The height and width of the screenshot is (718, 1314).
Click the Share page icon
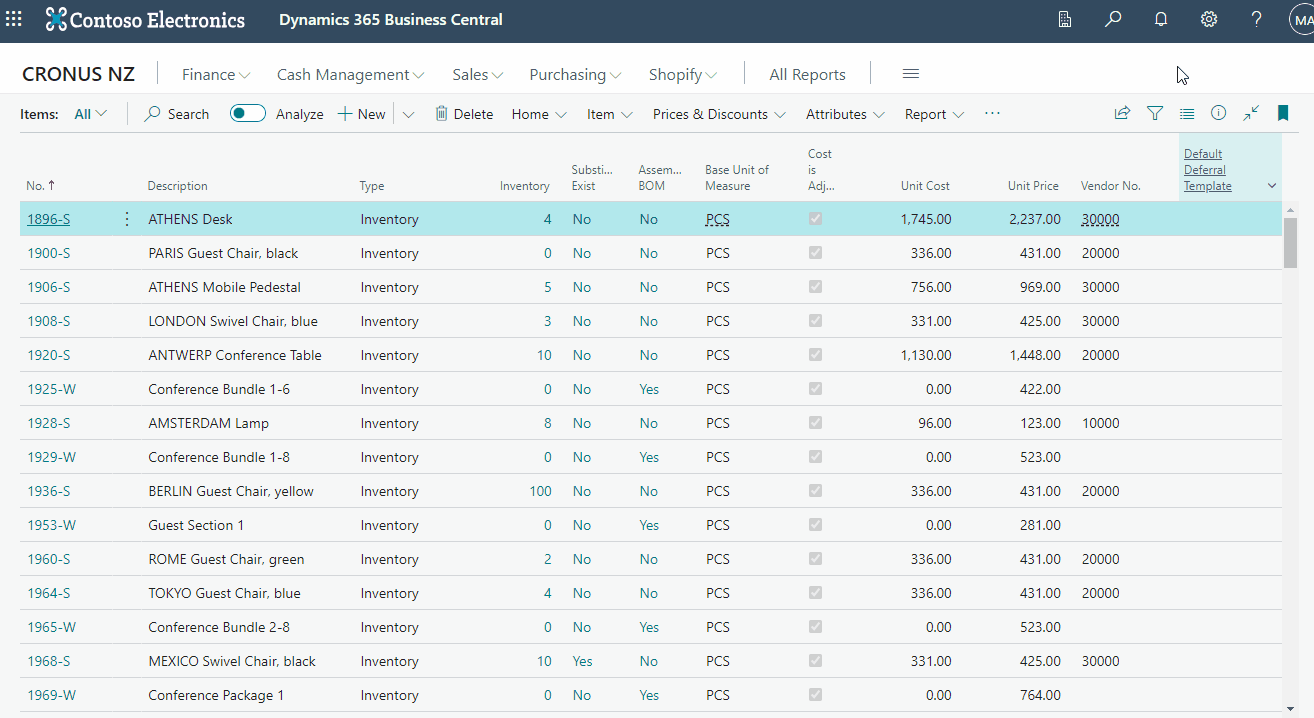click(x=1122, y=113)
